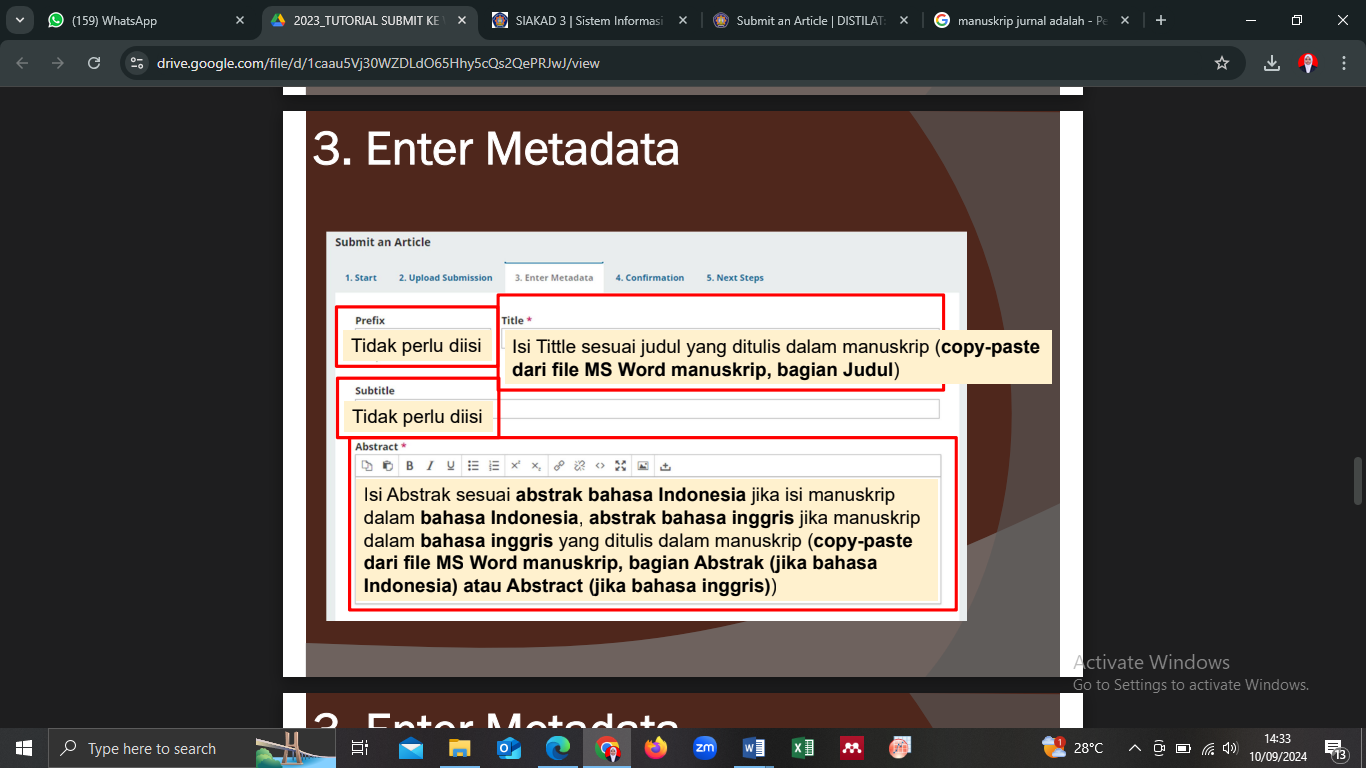Open Firefox from the taskbar
Screen dimensions: 1366x768
click(x=656, y=748)
